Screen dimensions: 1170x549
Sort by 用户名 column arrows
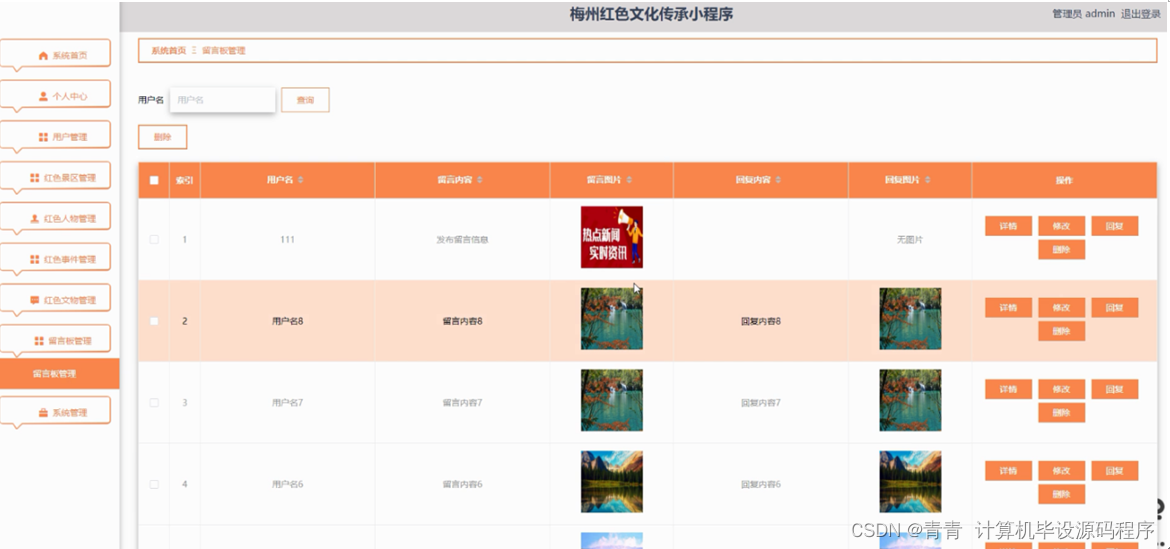tap(301, 181)
